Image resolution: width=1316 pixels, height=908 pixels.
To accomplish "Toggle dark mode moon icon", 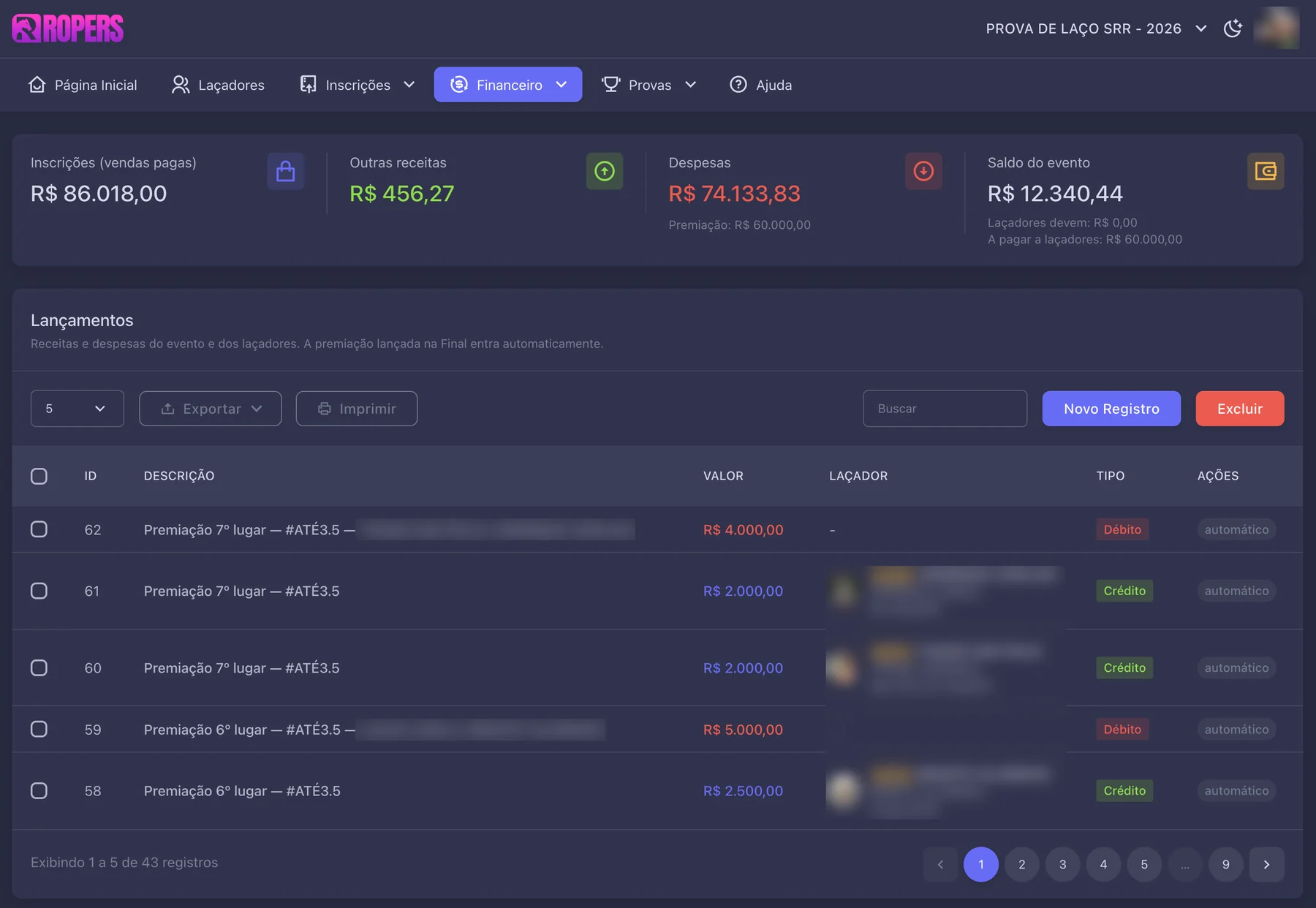I will tap(1233, 29).
